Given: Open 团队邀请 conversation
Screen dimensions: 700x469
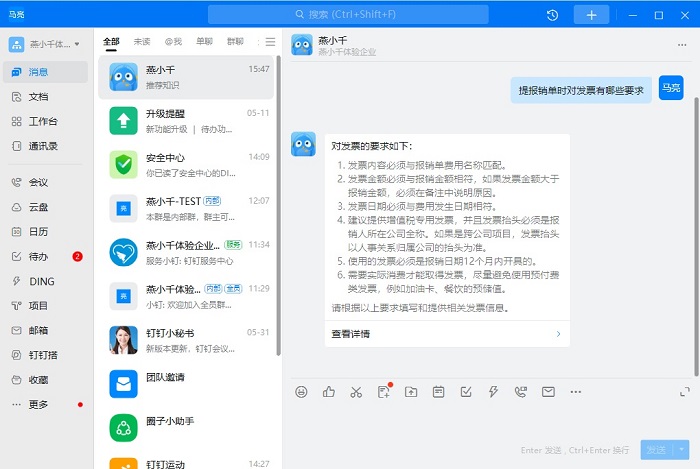Looking at the screenshot, I should pos(186,384).
